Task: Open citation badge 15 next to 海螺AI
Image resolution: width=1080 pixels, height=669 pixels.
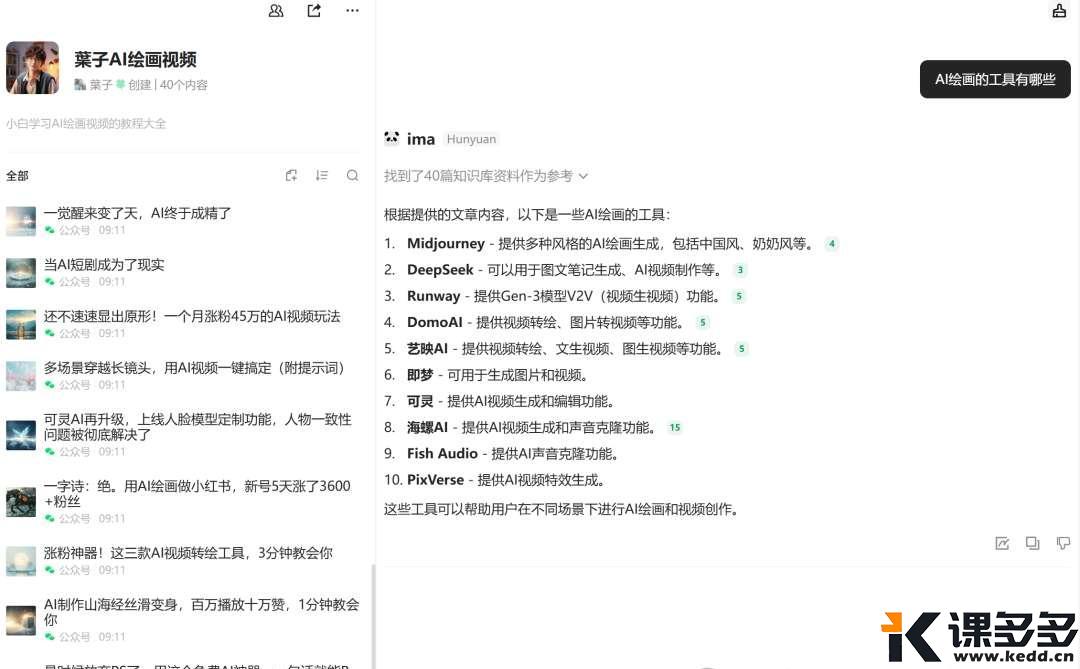Action: coord(675,427)
